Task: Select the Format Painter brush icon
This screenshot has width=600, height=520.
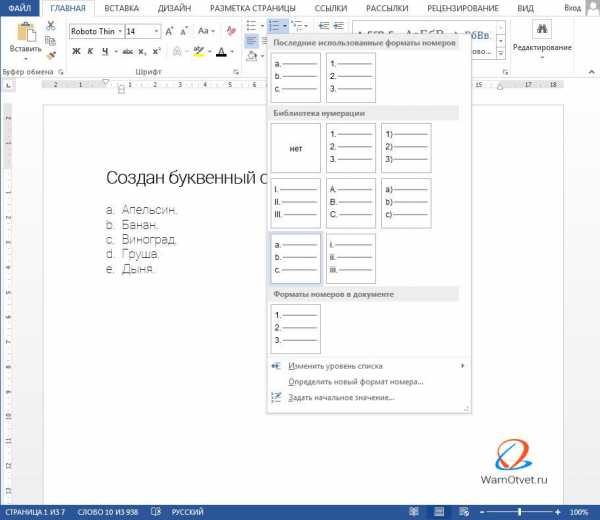Action: point(51,55)
